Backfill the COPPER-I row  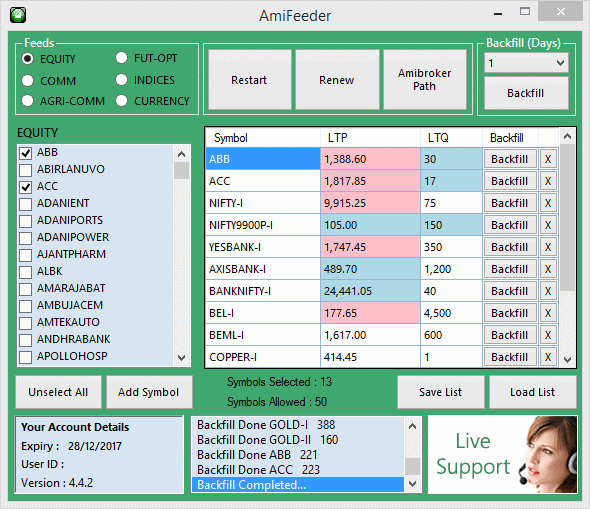(510, 357)
